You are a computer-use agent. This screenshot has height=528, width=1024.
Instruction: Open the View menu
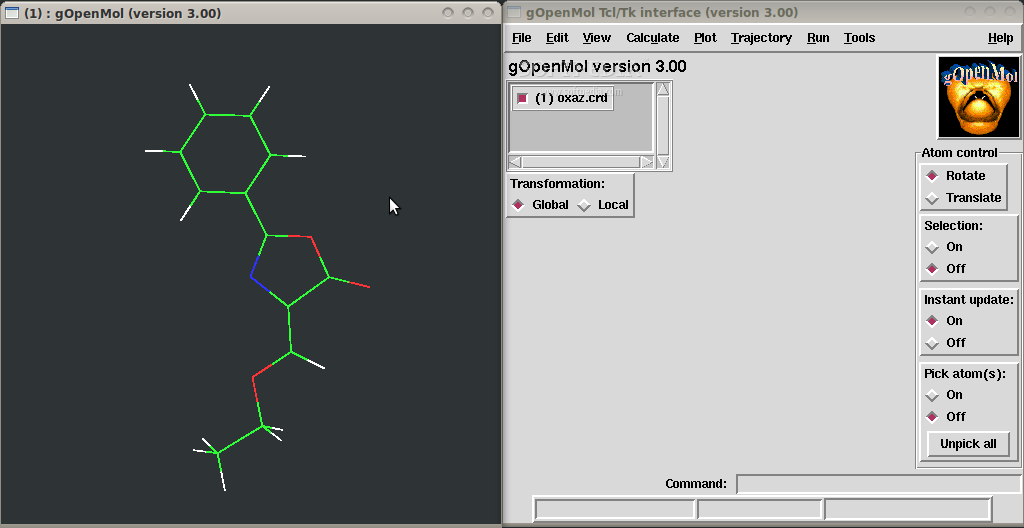click(x=596, y=38)
